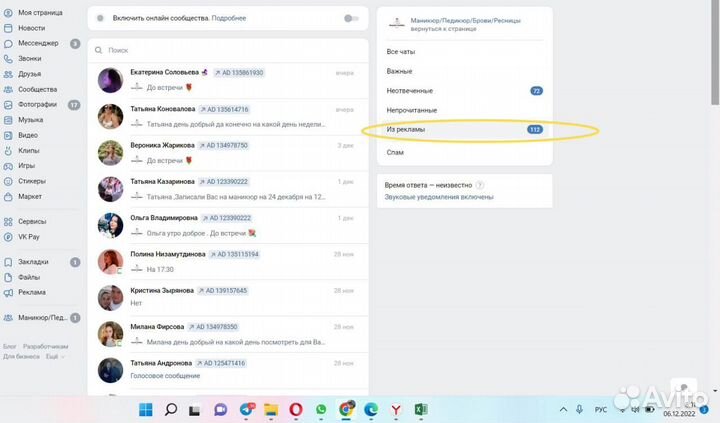Open Bookmarks (Закладки) section
Screen dimensions: 720x423
coord(33,262)
